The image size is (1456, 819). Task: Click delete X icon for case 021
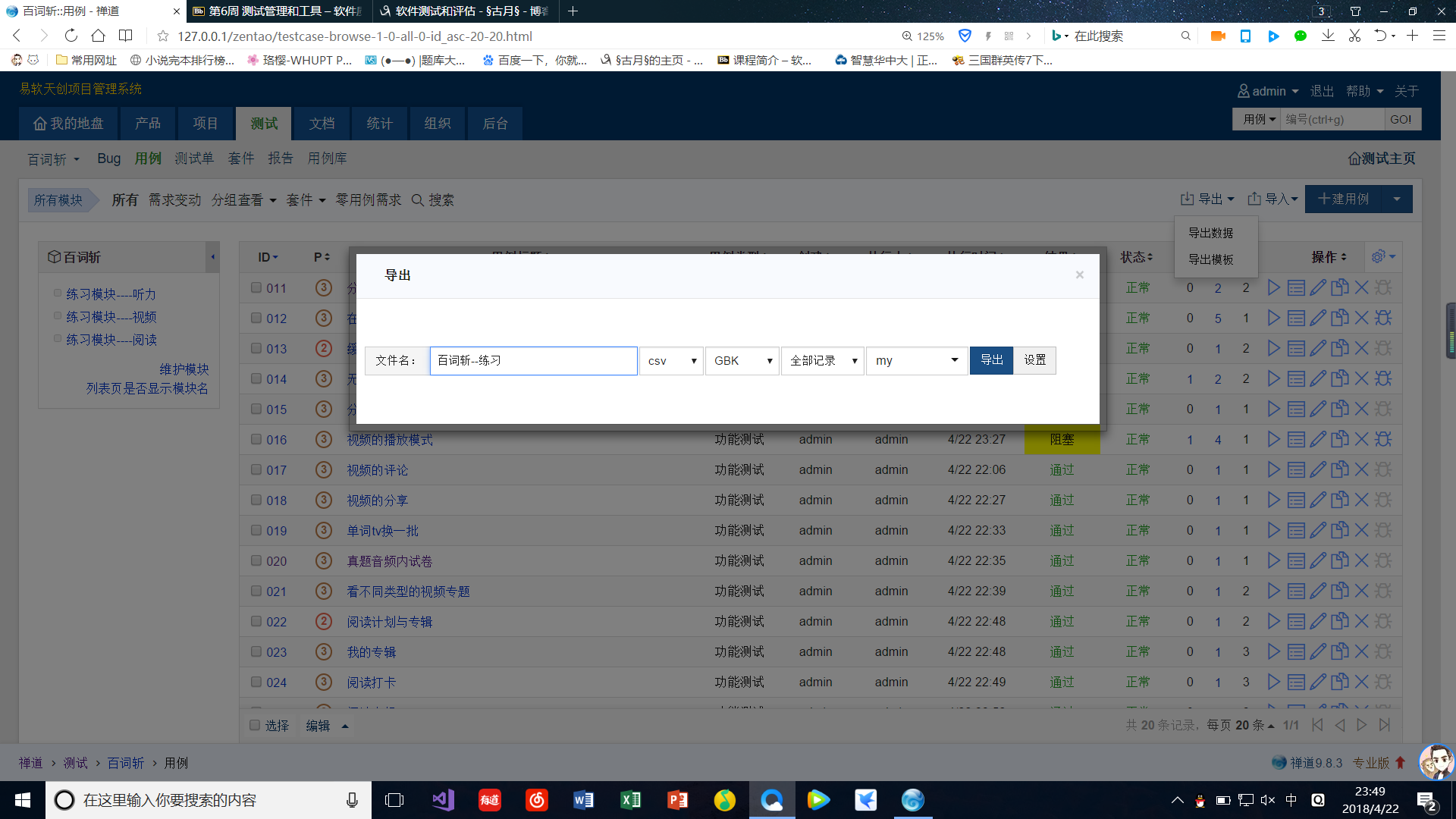click(x=1362, y=591)
